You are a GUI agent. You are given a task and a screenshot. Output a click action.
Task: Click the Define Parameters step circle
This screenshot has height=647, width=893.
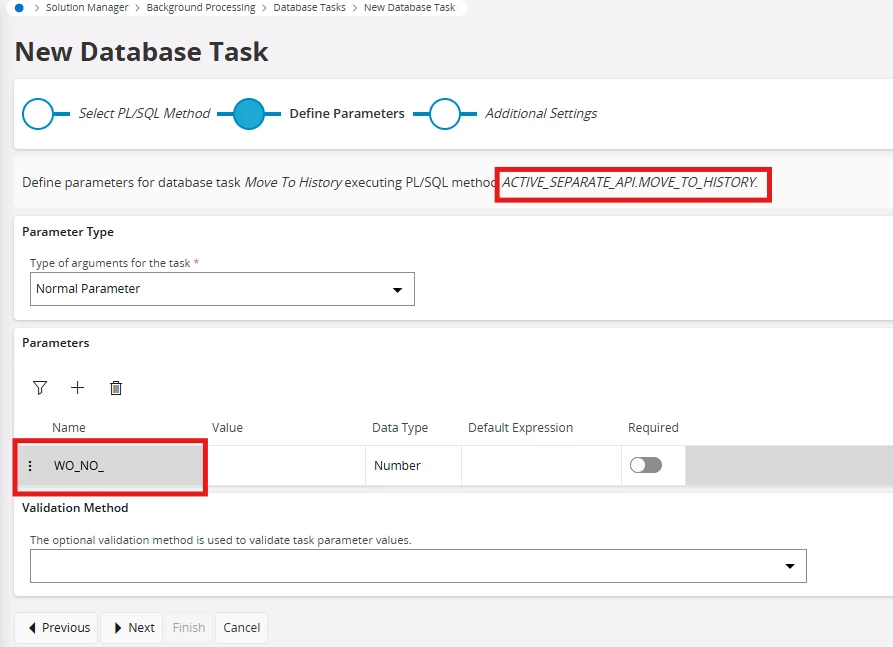(249, 114)
